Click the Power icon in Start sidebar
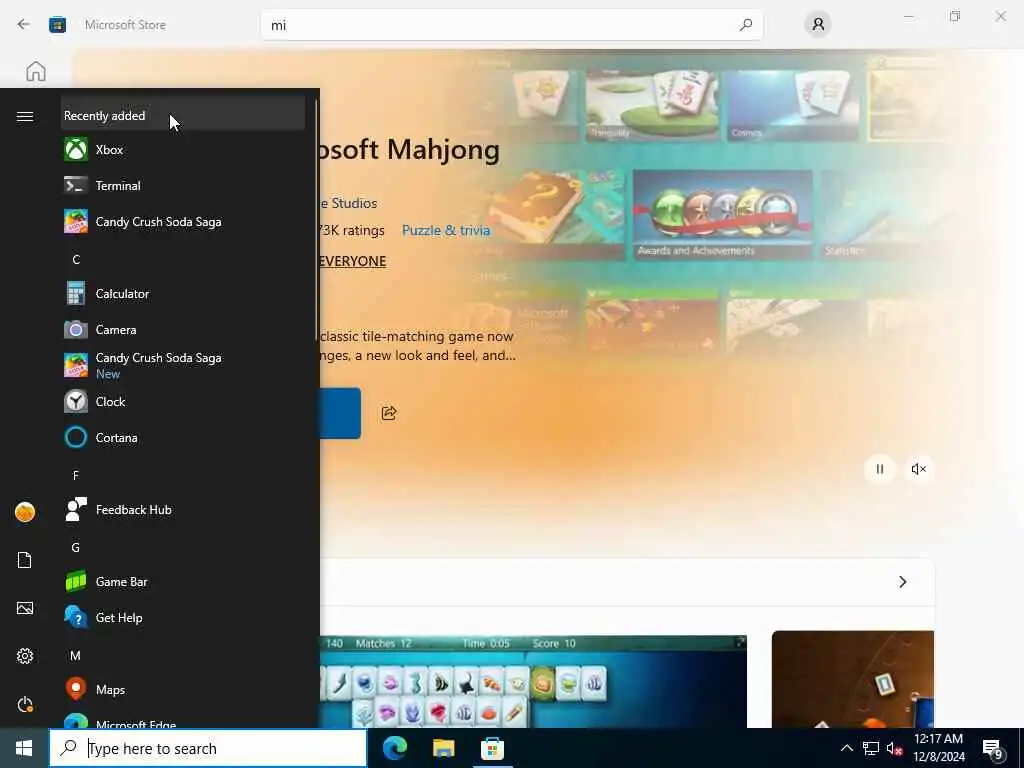Viewport: 1024px width, 768px height. (x=25, y=705)
